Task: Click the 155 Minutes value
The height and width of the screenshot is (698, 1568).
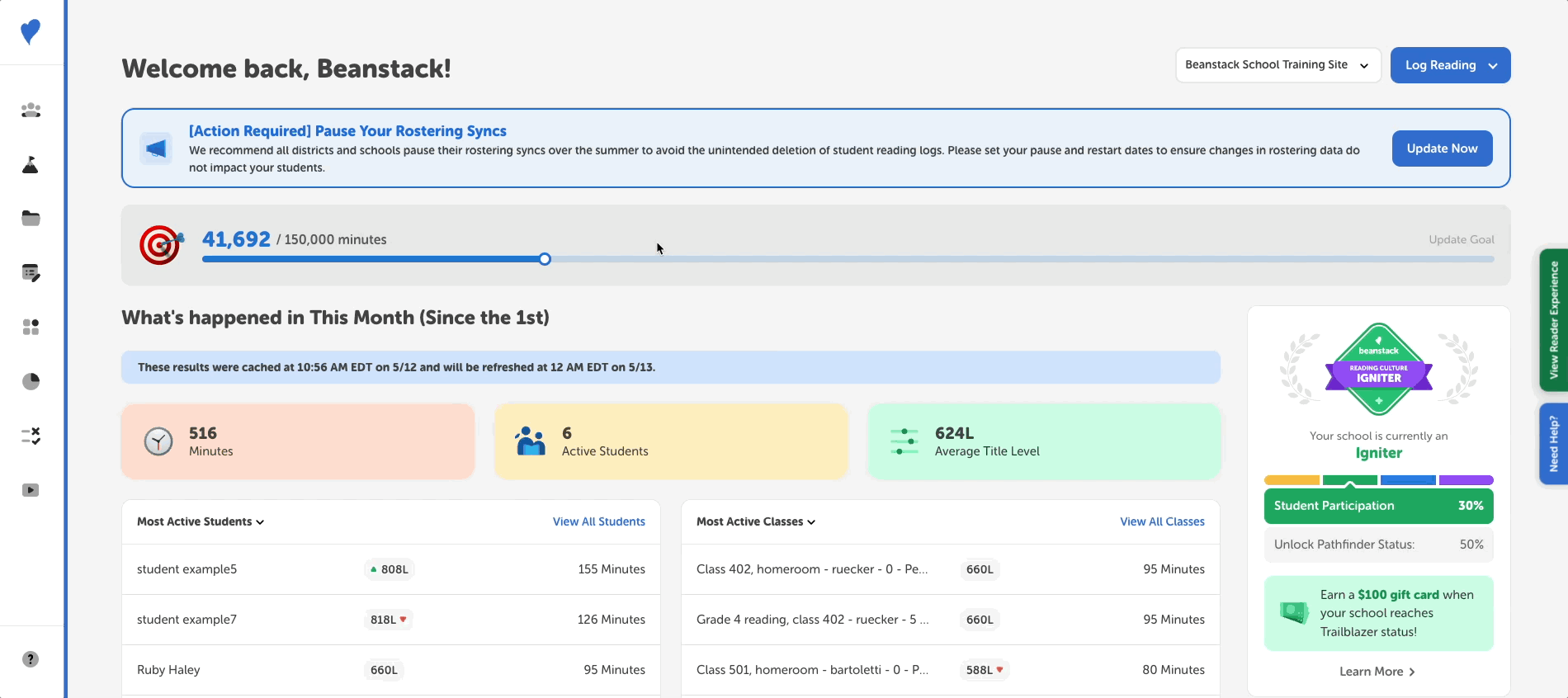Action: coord(612,569)
